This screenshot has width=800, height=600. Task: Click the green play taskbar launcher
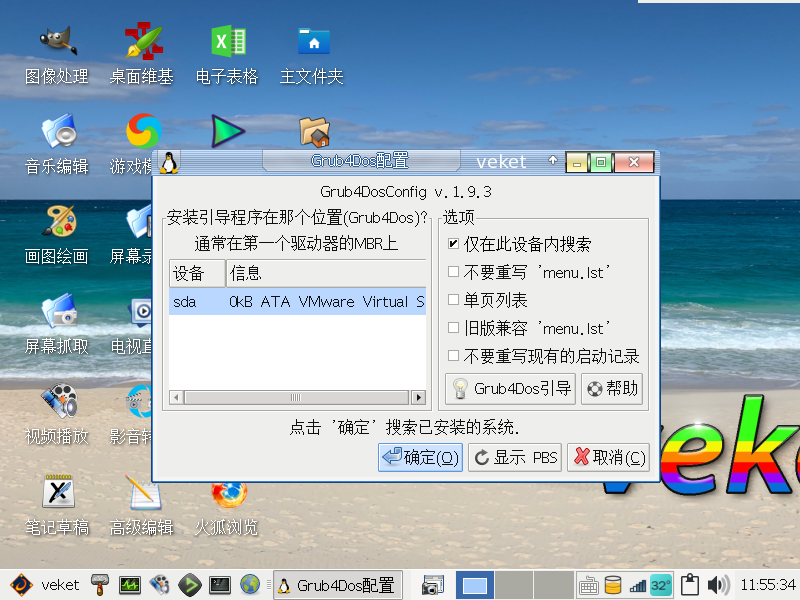[189, 585]
